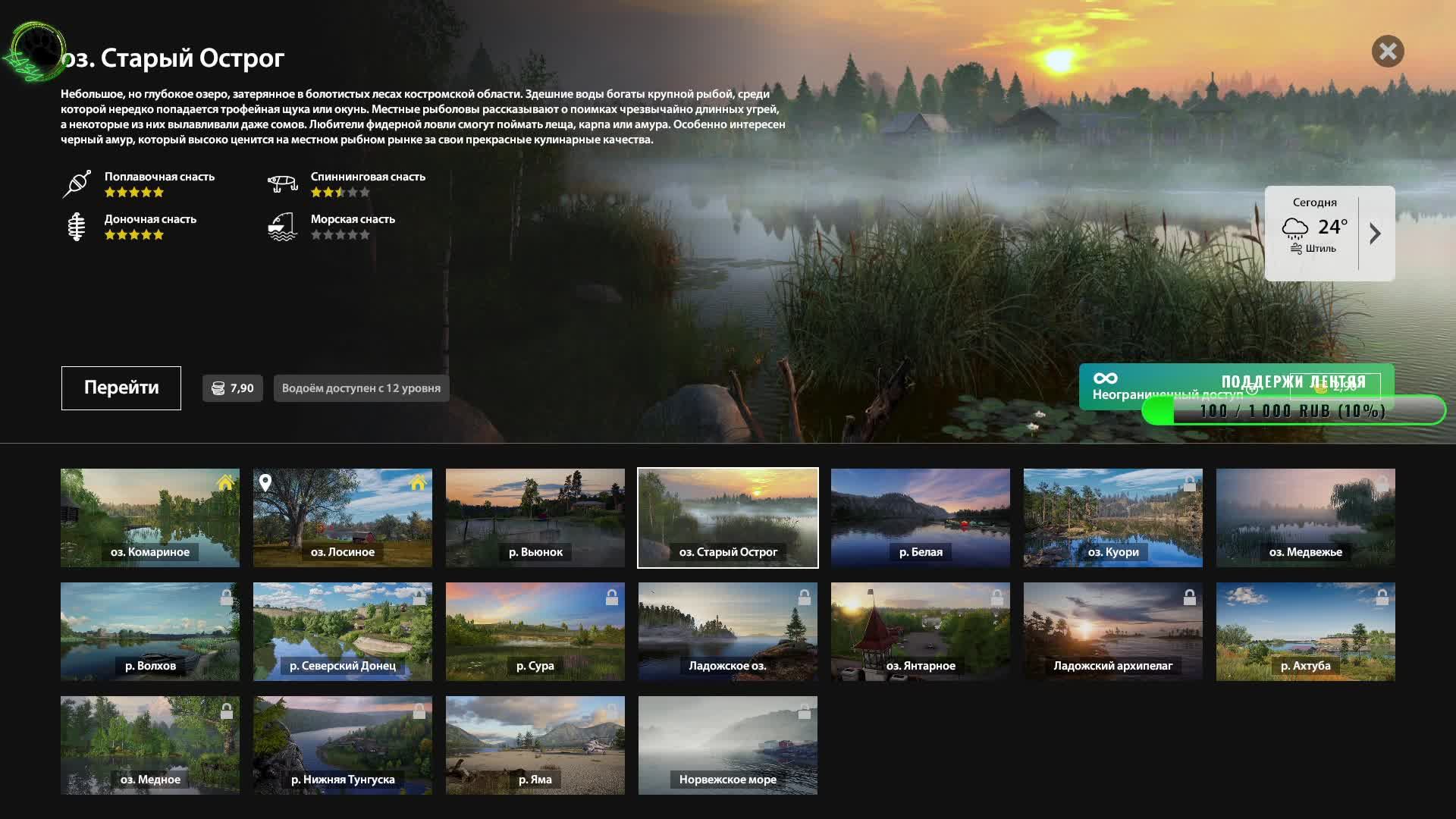Image resolution: width=1456 pixels, height=819 pixels.
Task: Click the sea tackle boat icon
Action: (282, 226)
